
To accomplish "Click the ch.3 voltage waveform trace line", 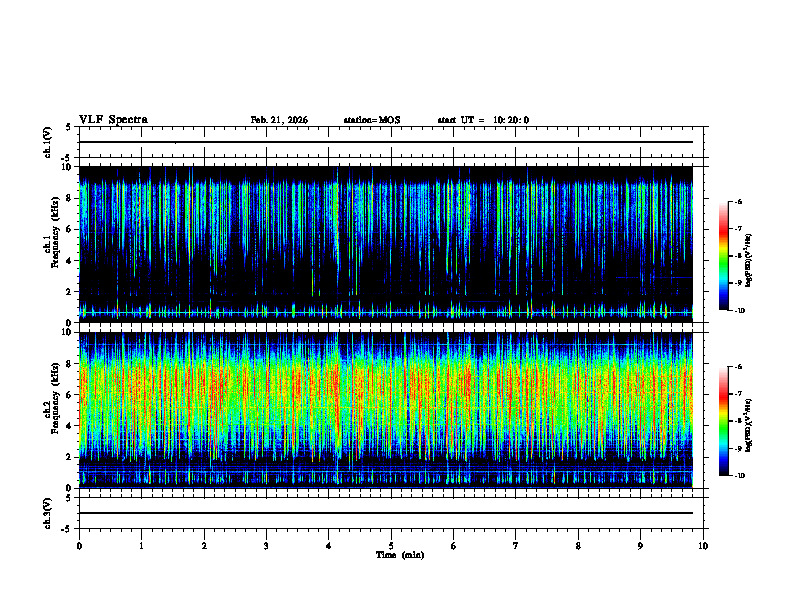I will tap(386, 513).
